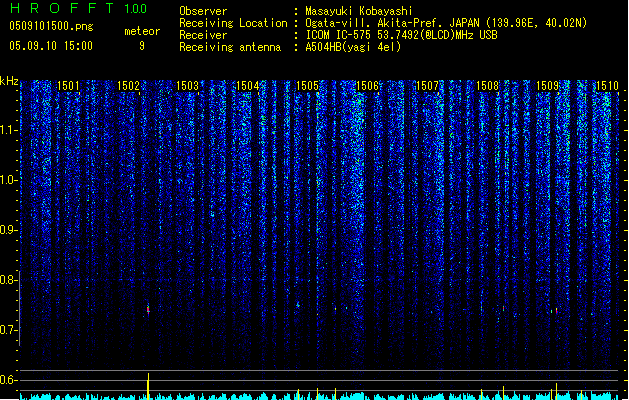The image size is (629, 400).
Task: Click the 0.9 kHz frequency axis label
Action: click(8, 230)
